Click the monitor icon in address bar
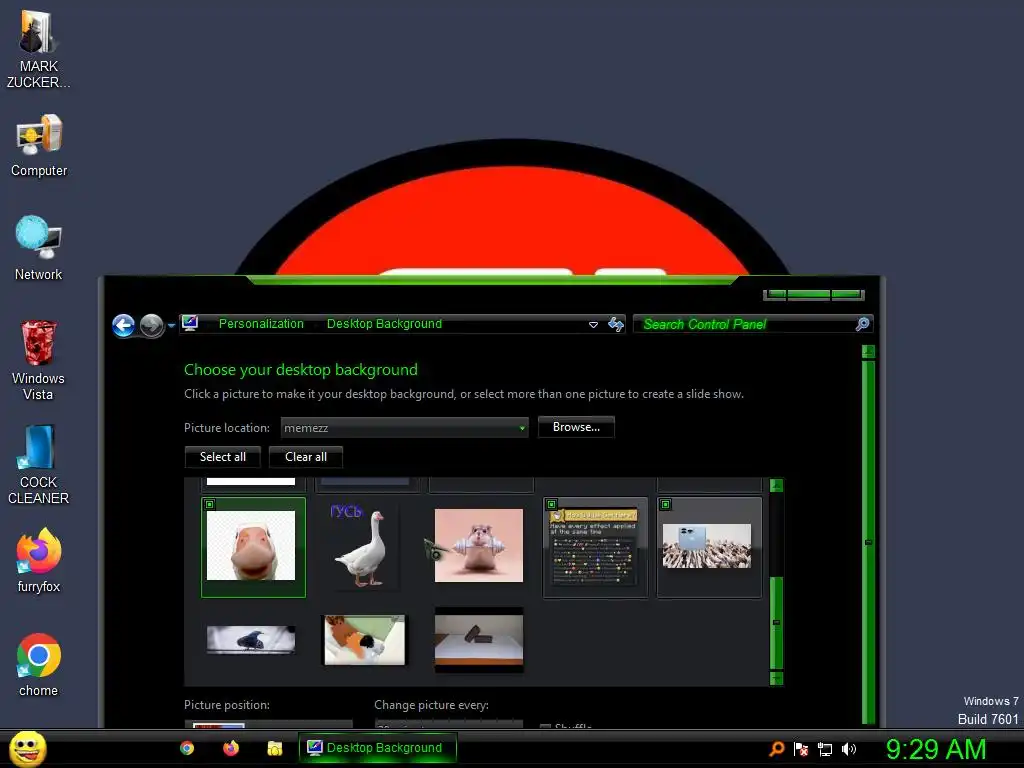 pyautogui.click(x=190, y=323)
